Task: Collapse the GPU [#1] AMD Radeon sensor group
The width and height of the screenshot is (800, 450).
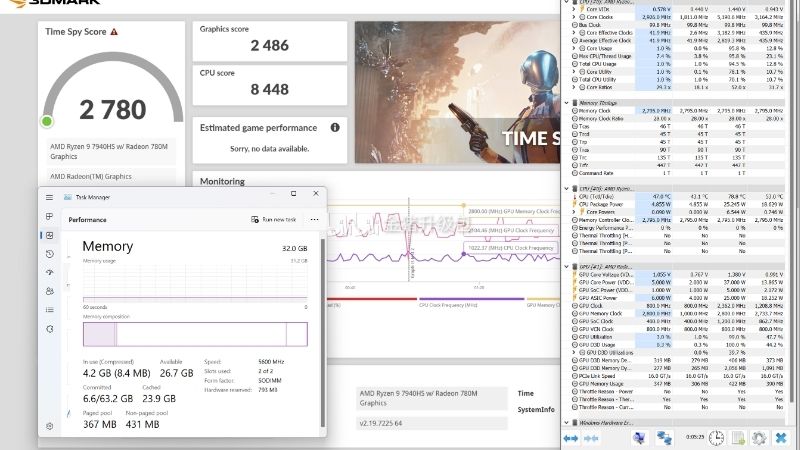Action: [x=566, y=266]
